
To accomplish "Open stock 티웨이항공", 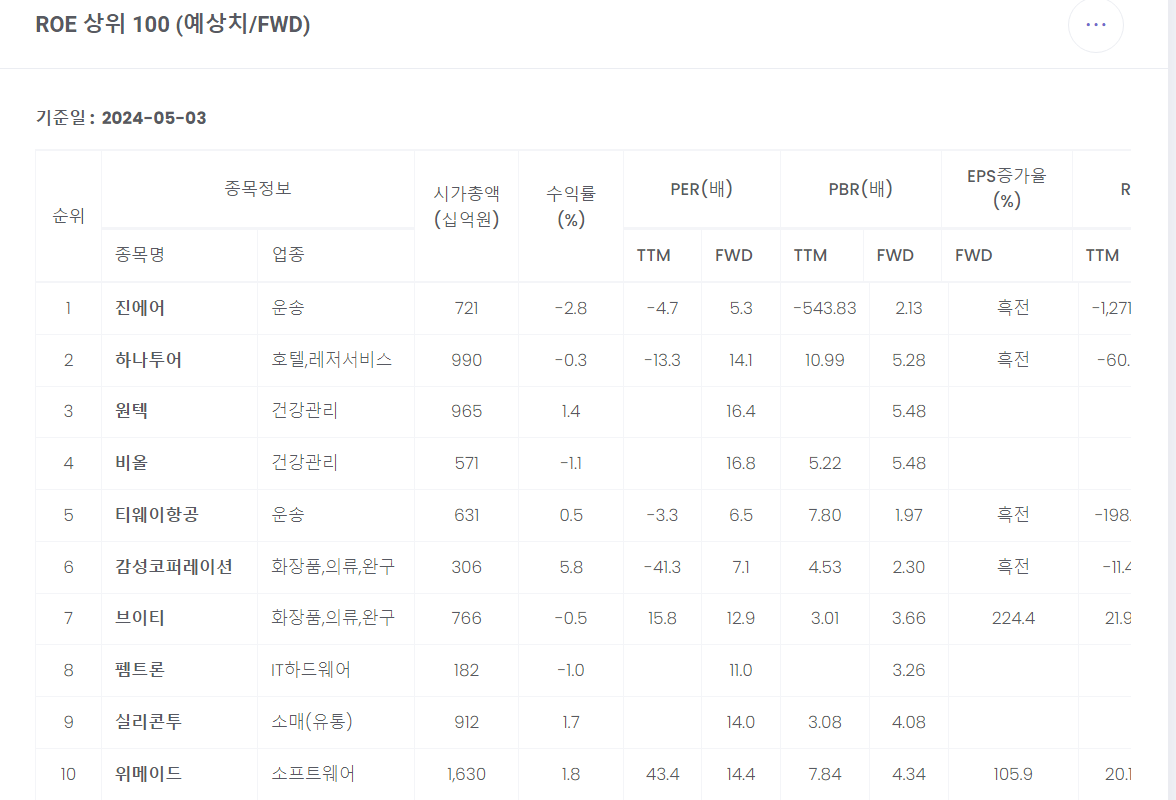I will [x=157, y=514].
